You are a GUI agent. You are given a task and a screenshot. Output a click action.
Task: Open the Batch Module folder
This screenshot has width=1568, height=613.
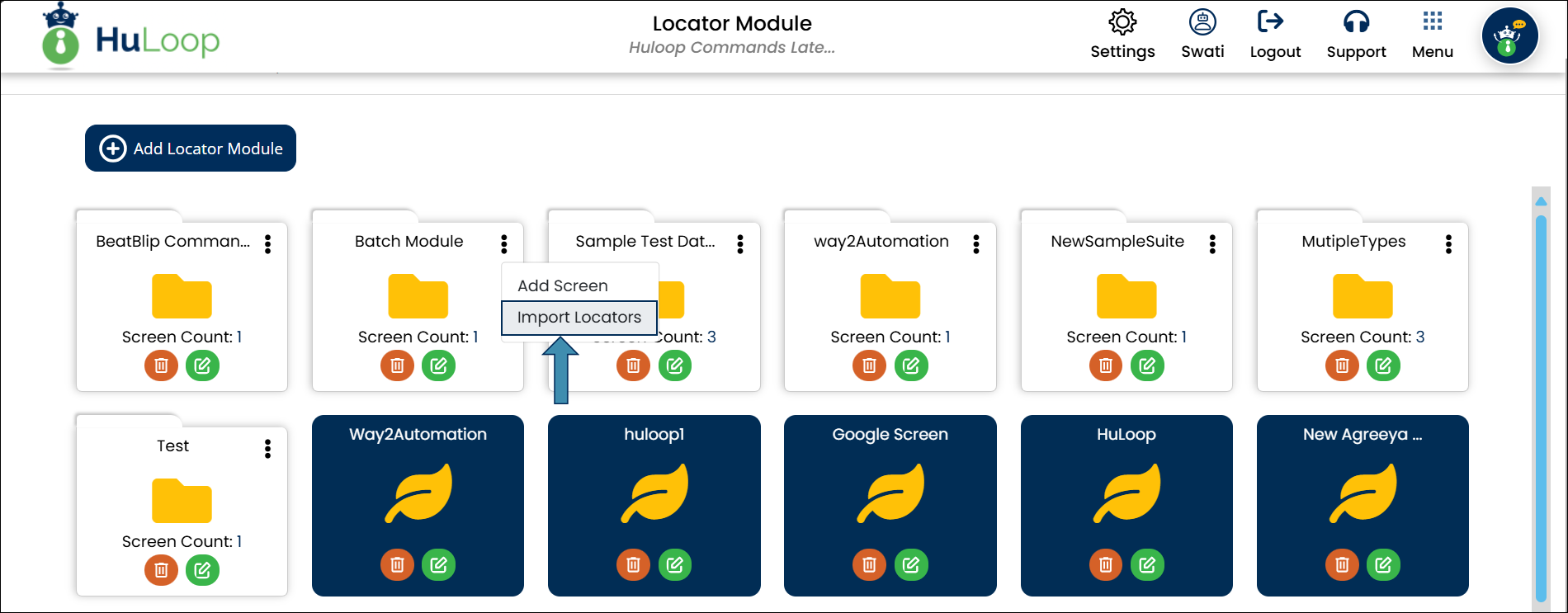pyautogui.click(x=418, y=296)
